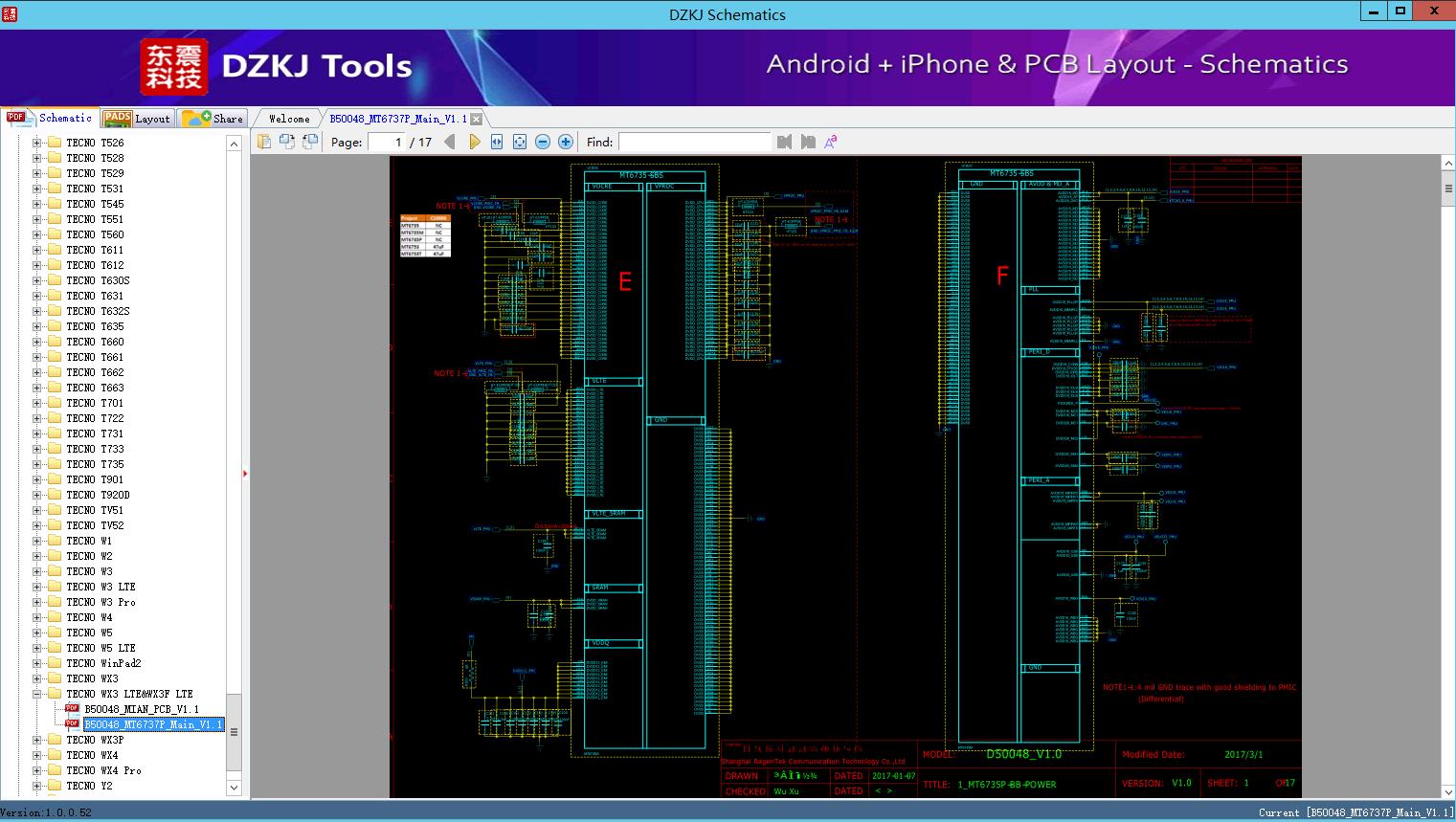Image resolution: width=1456 pixels, height=822 pixels.
Task: Click the tree panel scroll down arrow
Action: tap(234, 788)
